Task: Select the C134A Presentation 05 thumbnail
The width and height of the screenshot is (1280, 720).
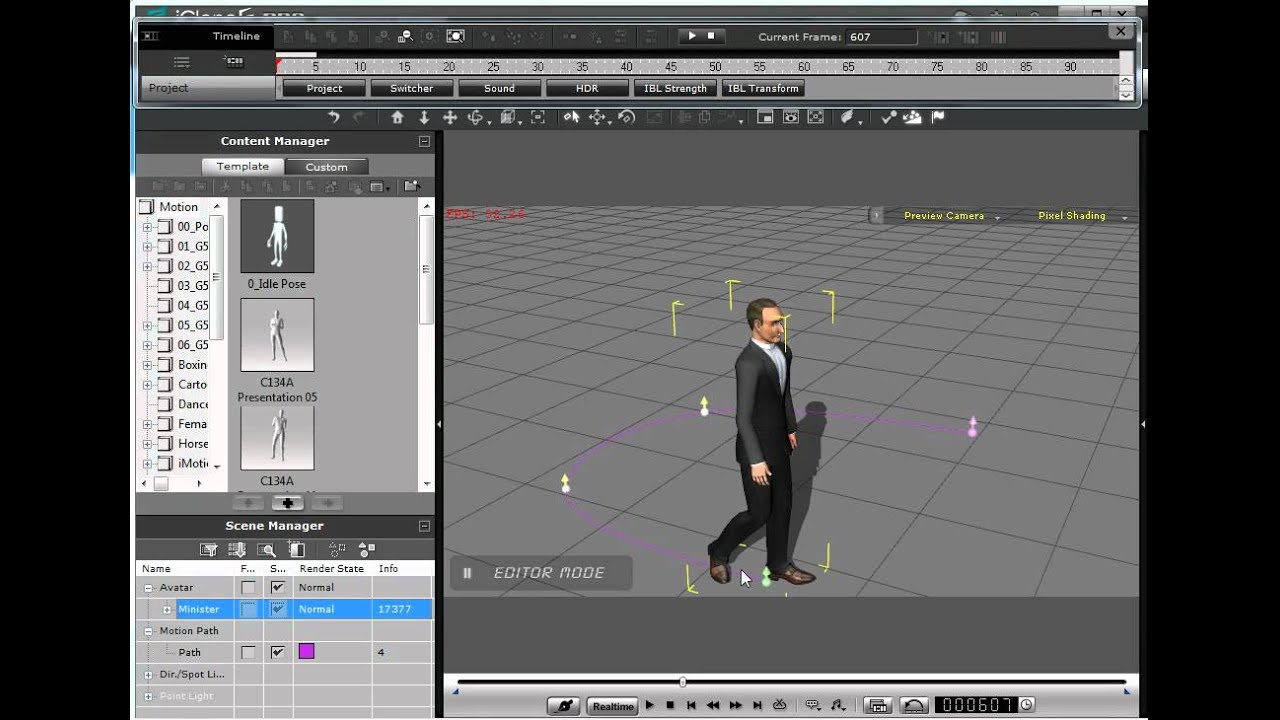Action: coord(277,335)
